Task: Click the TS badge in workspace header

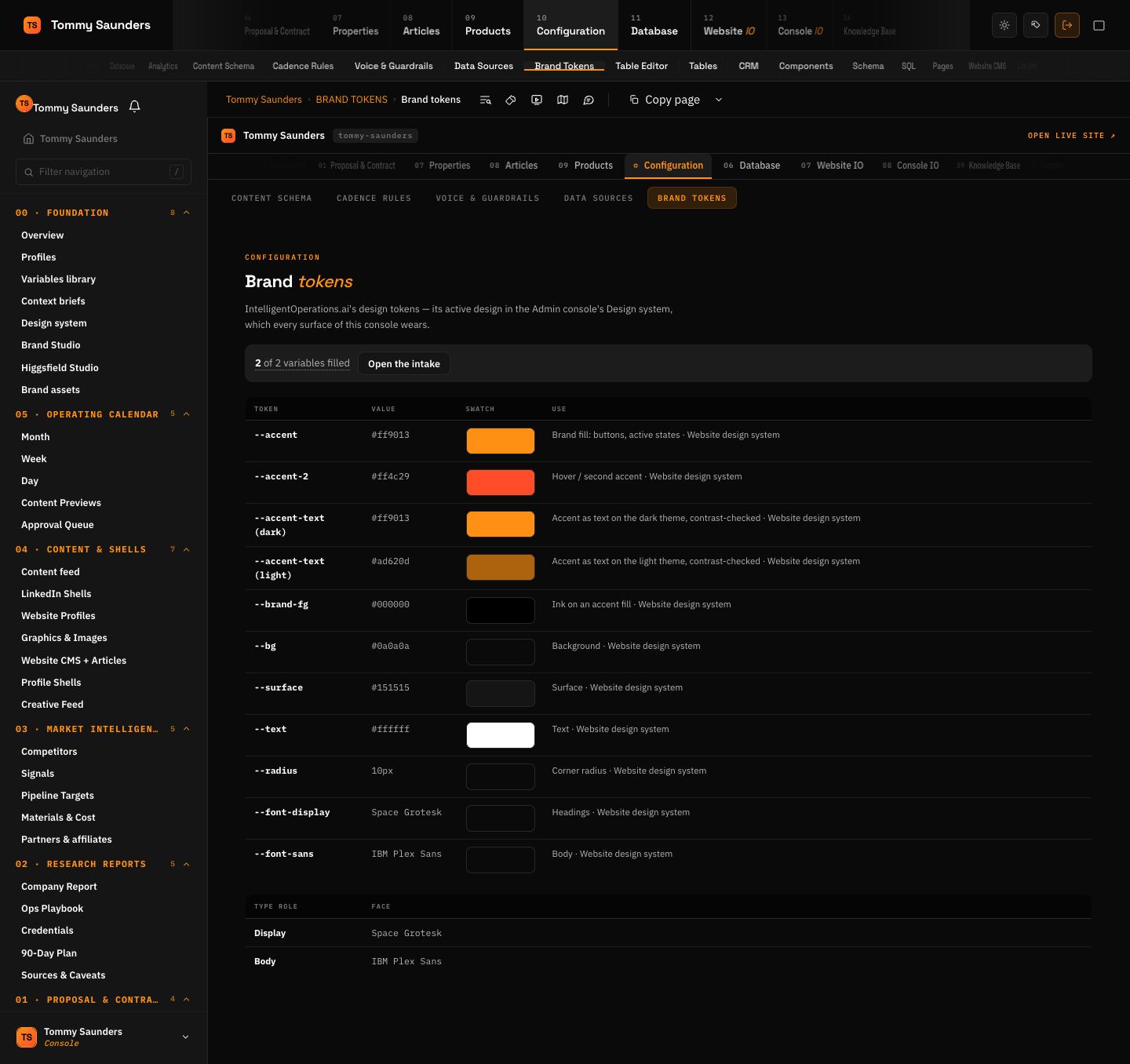Action: click(228, 136)
